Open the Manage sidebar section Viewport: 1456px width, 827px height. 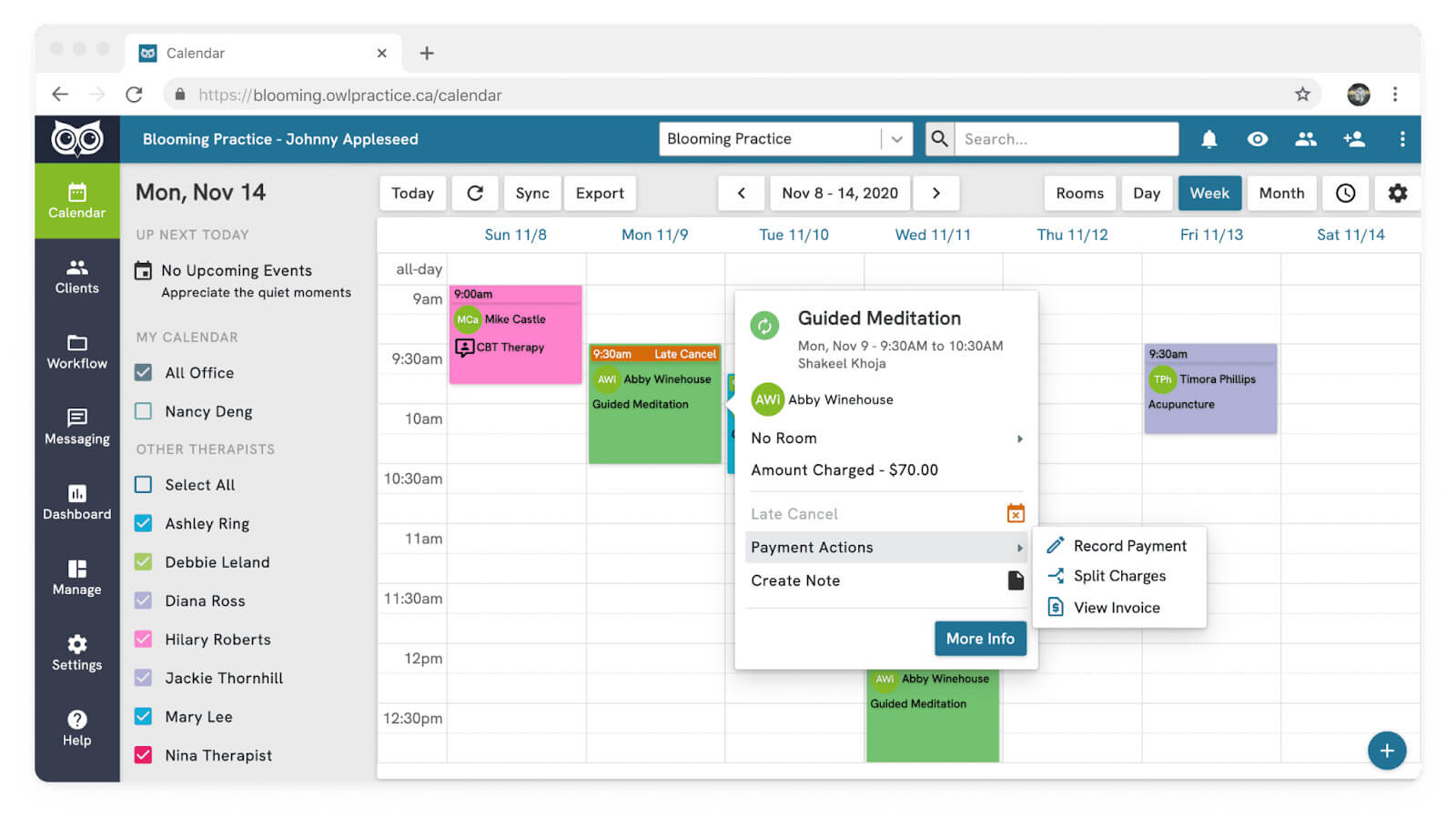click(77, 579)
